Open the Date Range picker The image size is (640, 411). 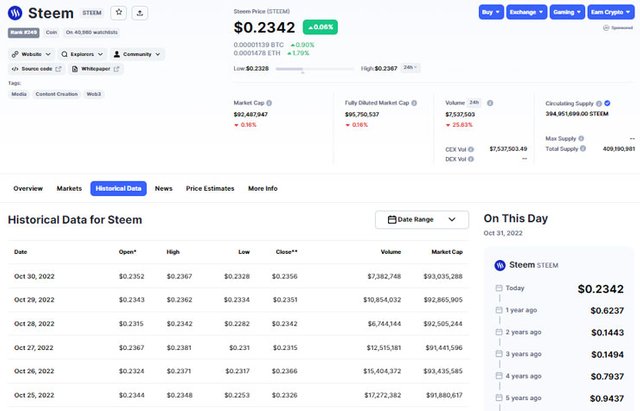(422, 220)
